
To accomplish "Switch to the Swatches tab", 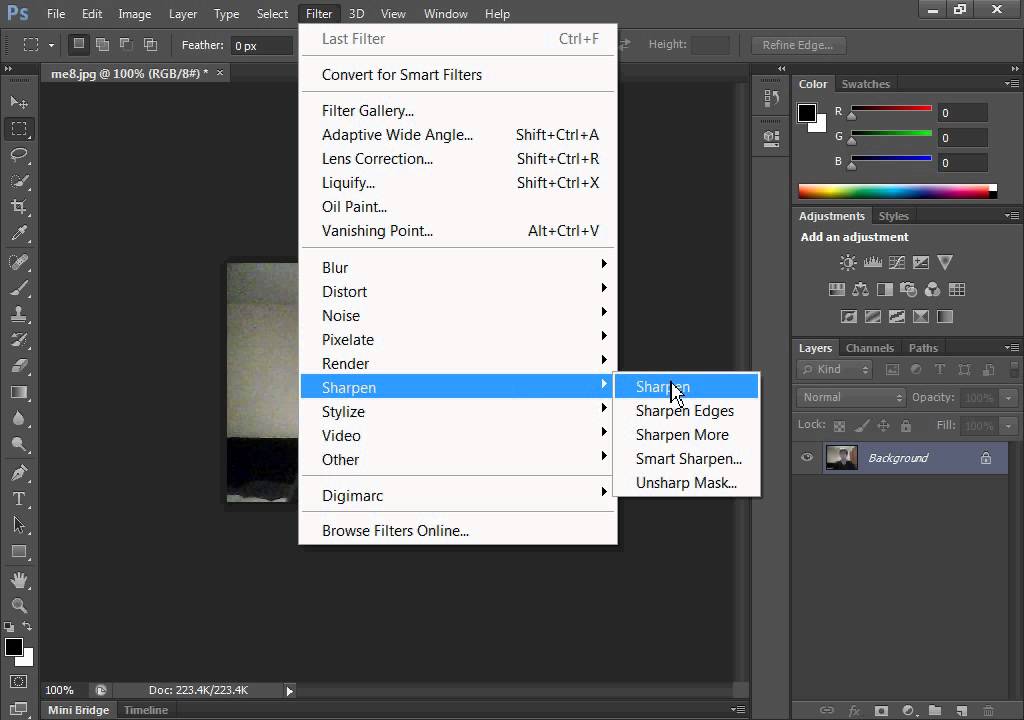I will 865,84.
